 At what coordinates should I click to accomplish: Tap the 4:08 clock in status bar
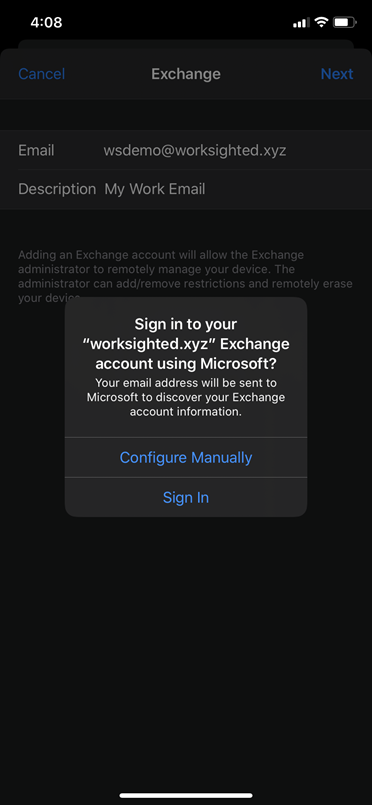[46, 22]
